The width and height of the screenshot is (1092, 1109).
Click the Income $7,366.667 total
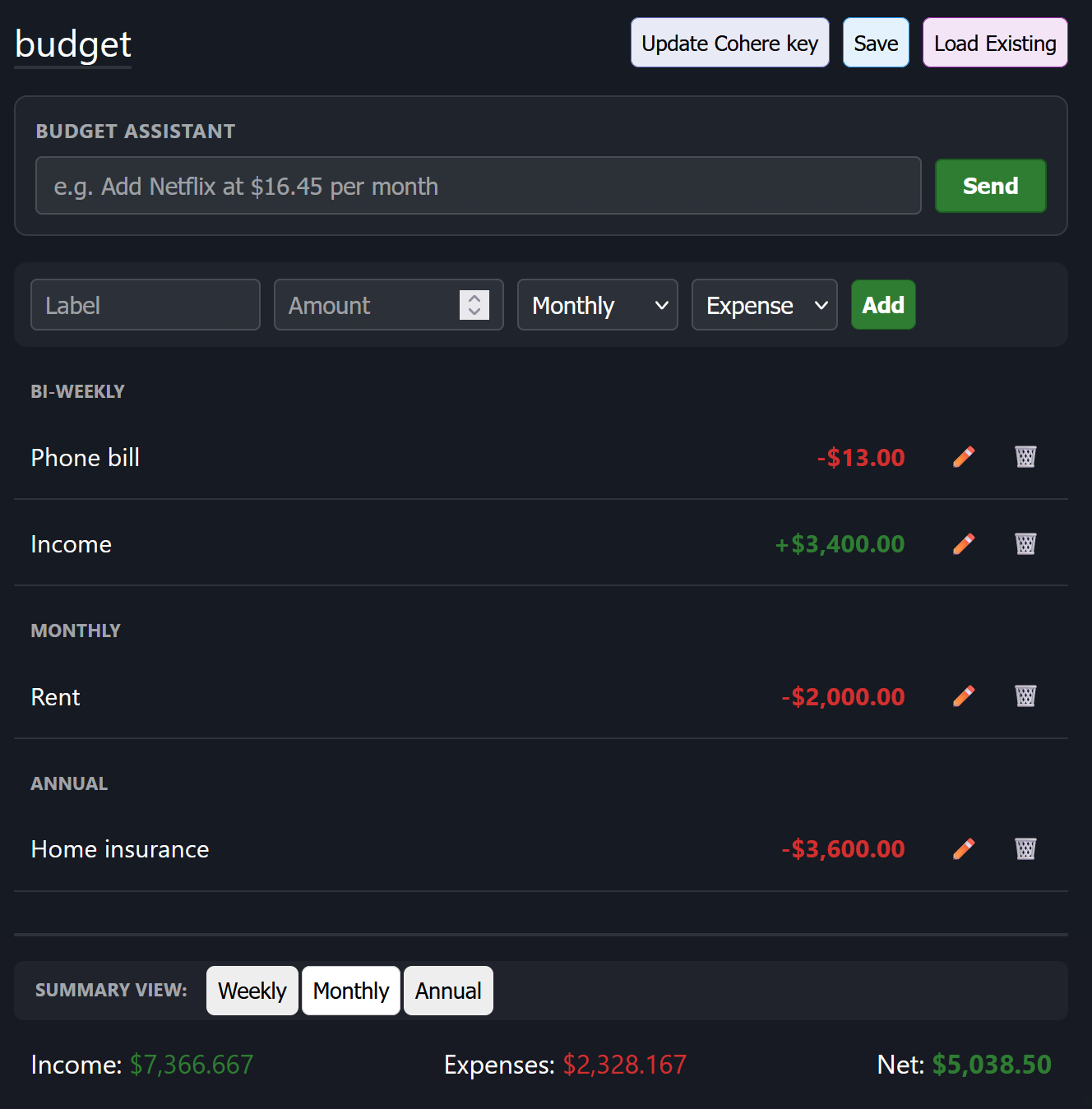click(142, 1065)
